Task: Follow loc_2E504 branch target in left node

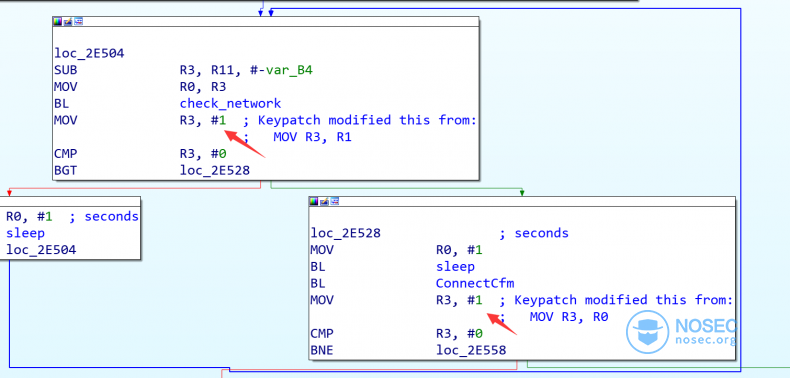Action: point(41,249)
